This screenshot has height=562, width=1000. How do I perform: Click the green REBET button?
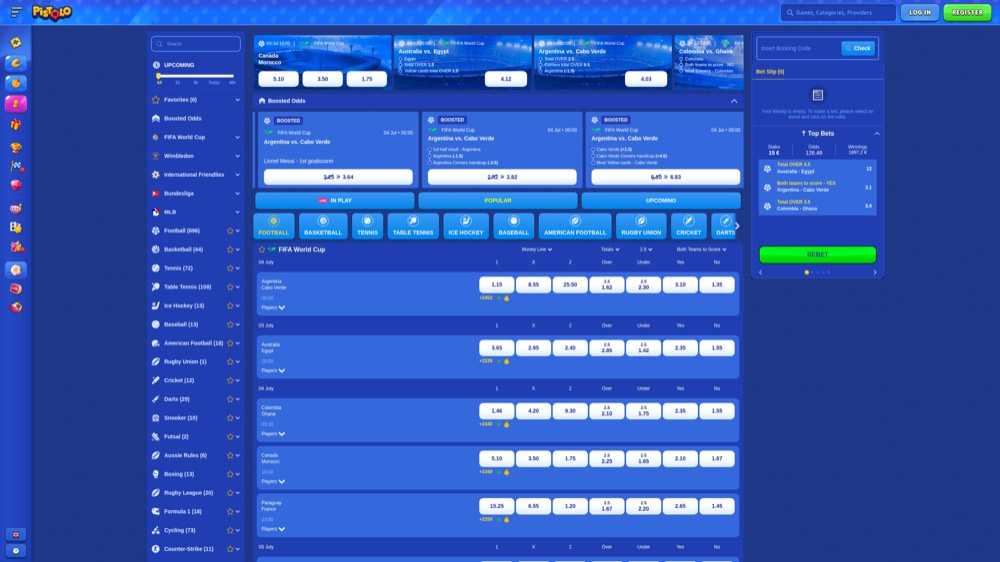(818, 255)
